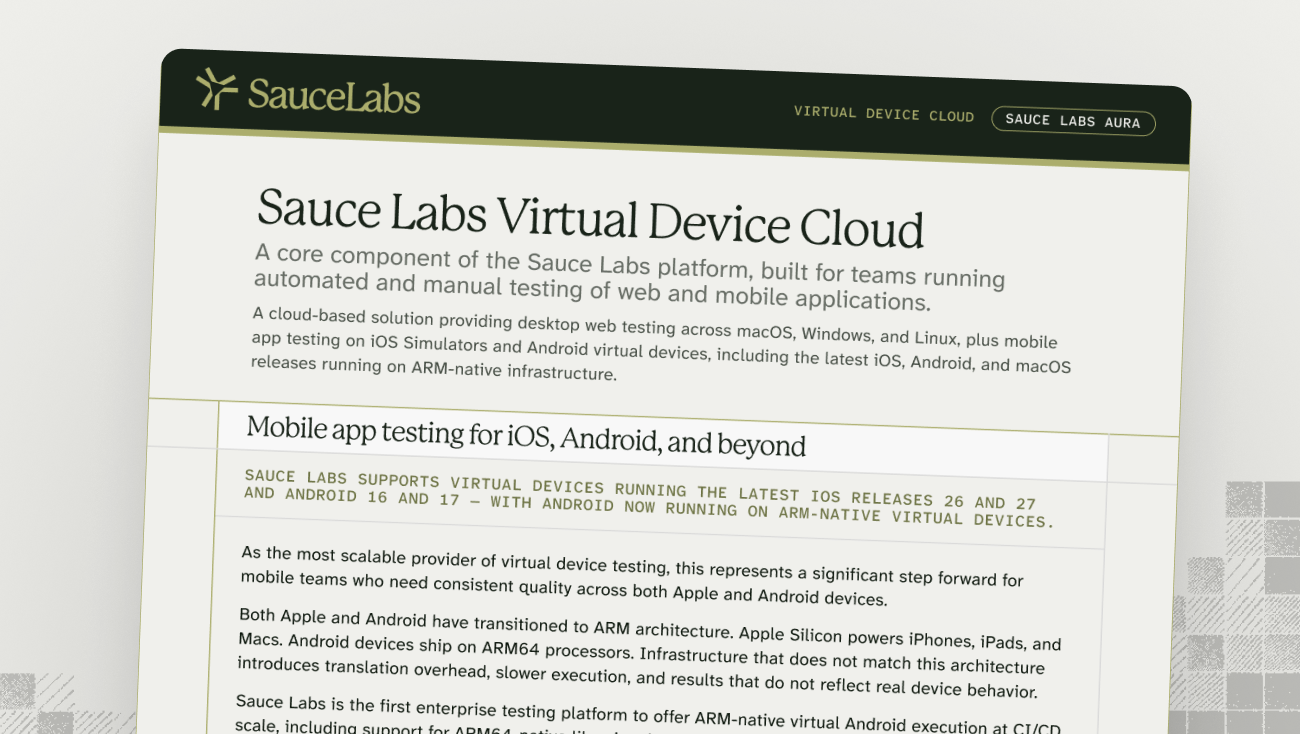Click line 'introduces translation overhead, slower execution'
The width and height of the screenshot is (1300, 734).
[637, 678]
